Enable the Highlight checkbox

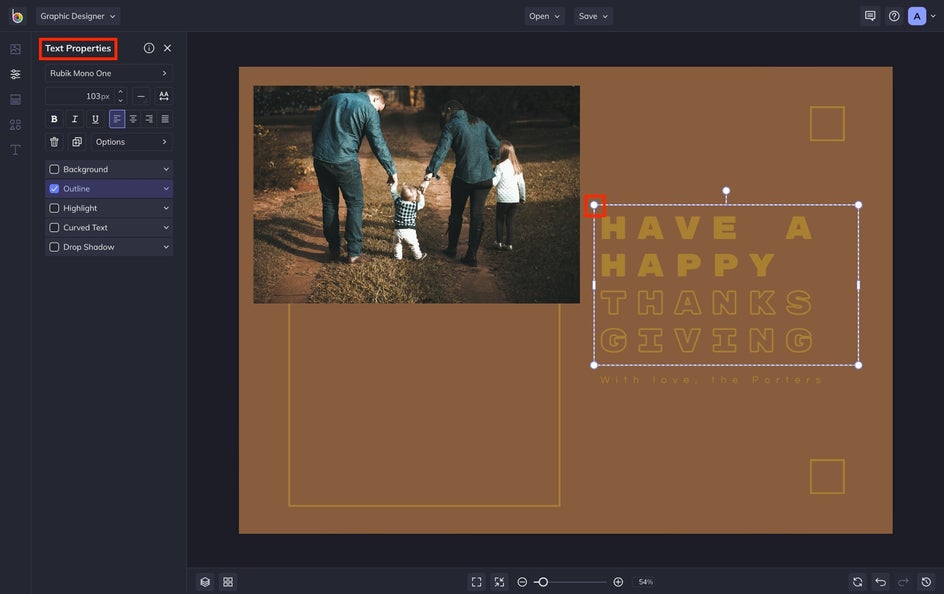(x=54, y=208)
